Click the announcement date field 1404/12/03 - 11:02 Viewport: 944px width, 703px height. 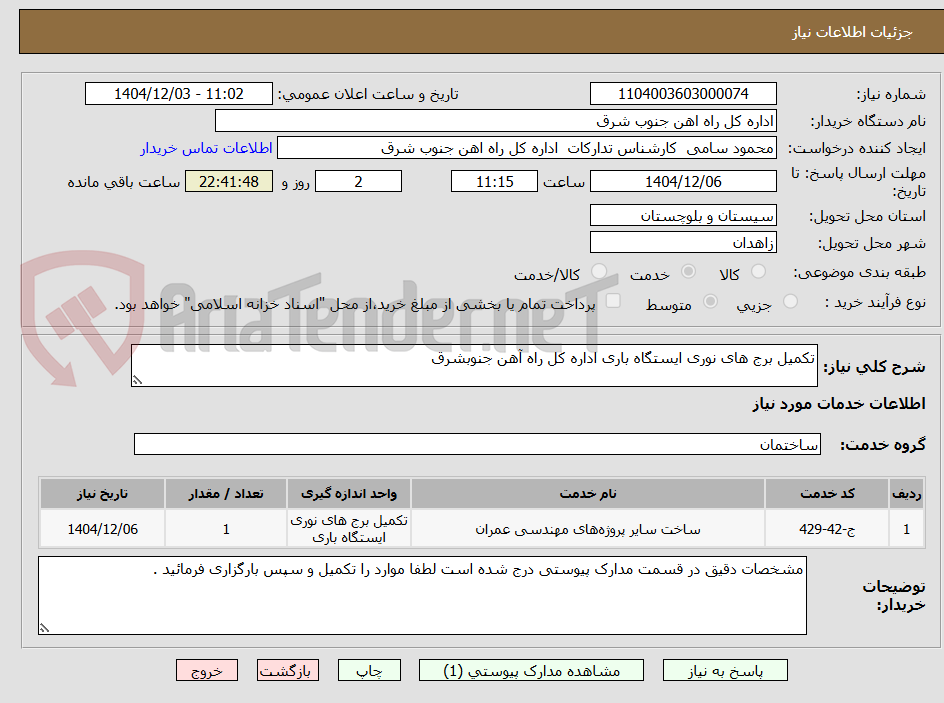pos(179,94)
